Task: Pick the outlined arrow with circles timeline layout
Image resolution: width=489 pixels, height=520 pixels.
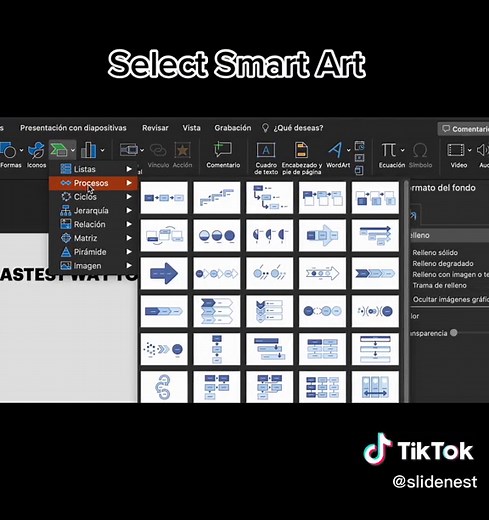Action: point(322,273)
